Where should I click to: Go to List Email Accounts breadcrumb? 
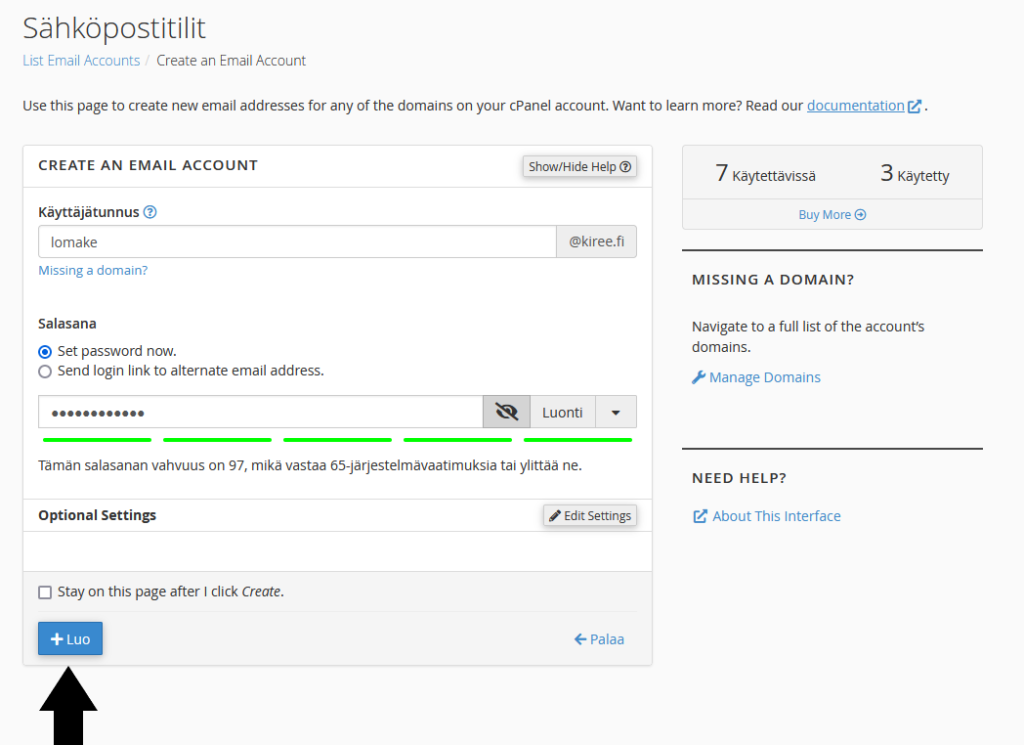tap(81, 61)
